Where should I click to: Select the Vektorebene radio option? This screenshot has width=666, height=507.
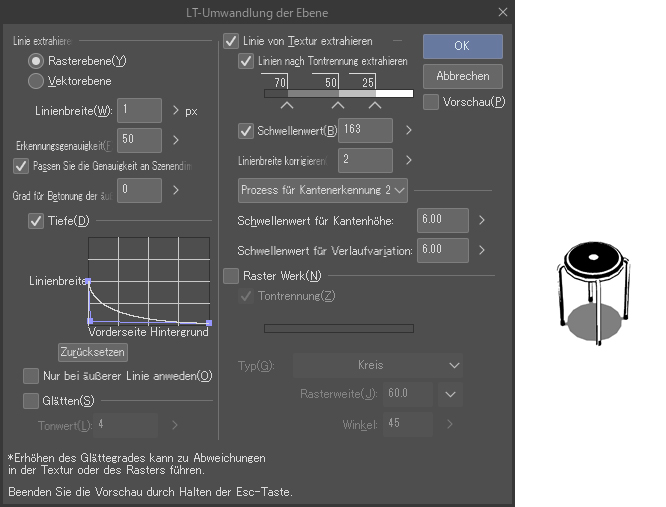coord(36,81)
